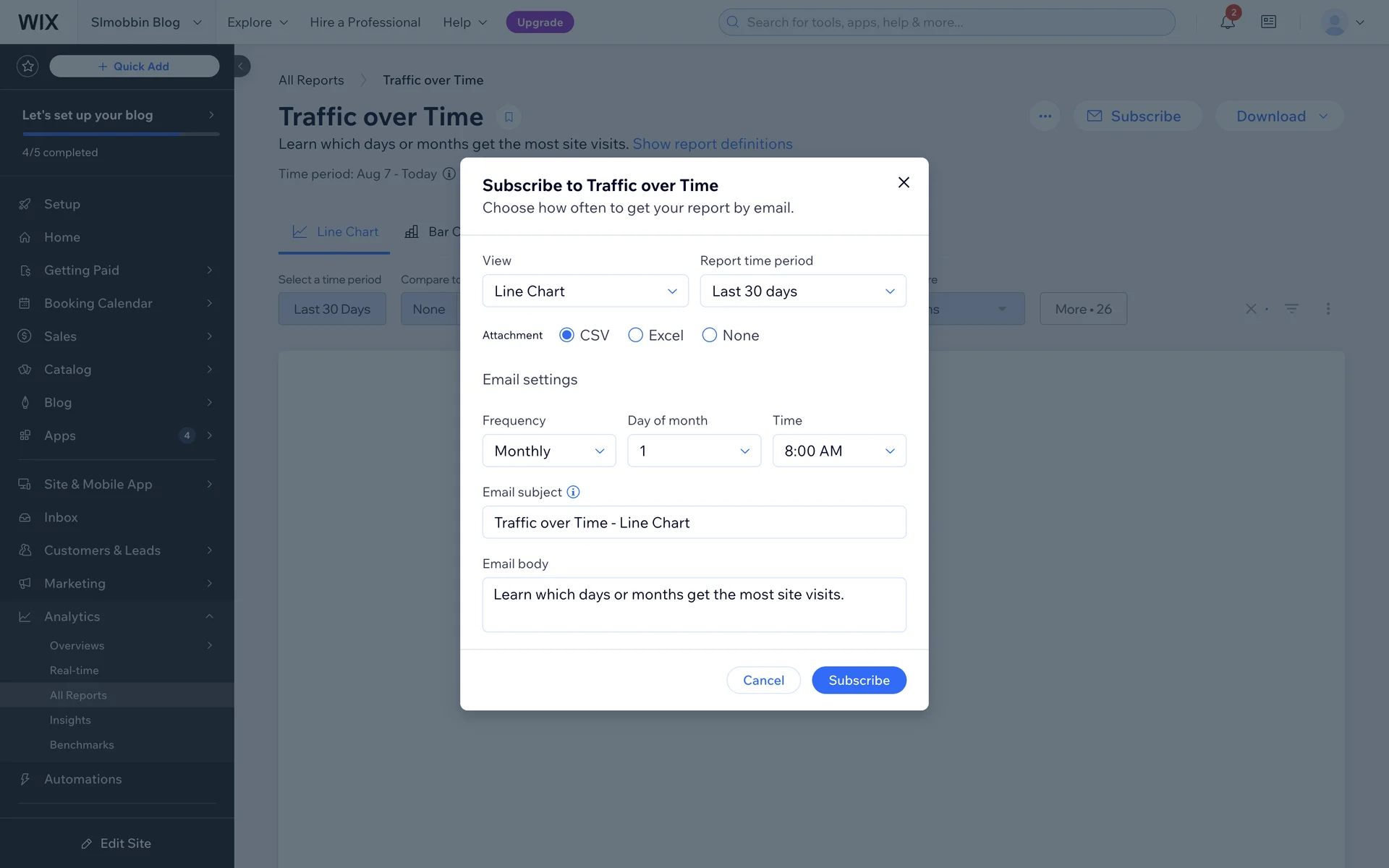Close the Subscribe dialog with X
The image size is (1389, 868).
click(x=904, y=182)
